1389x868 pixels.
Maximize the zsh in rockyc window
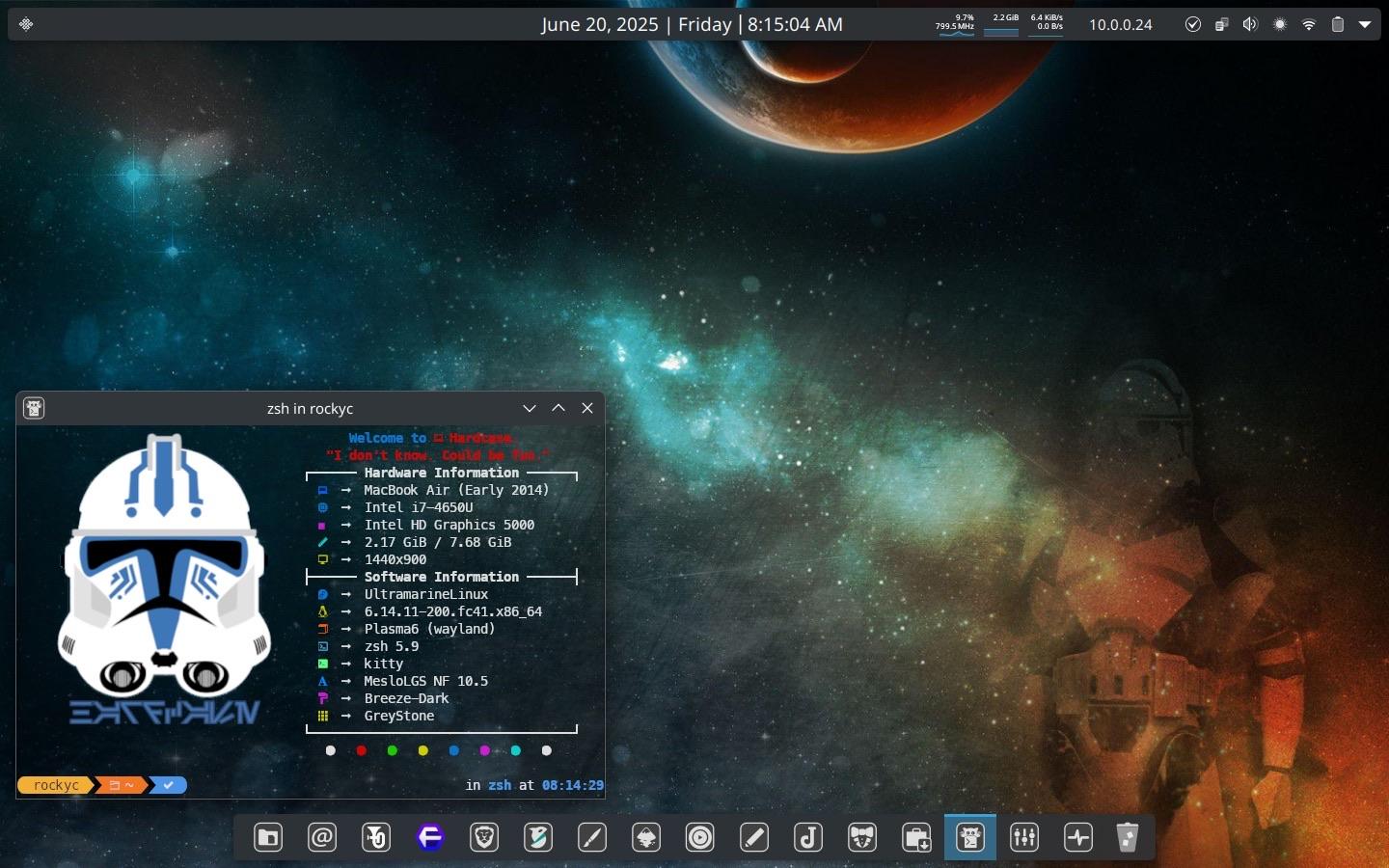(x=558, y=408)
